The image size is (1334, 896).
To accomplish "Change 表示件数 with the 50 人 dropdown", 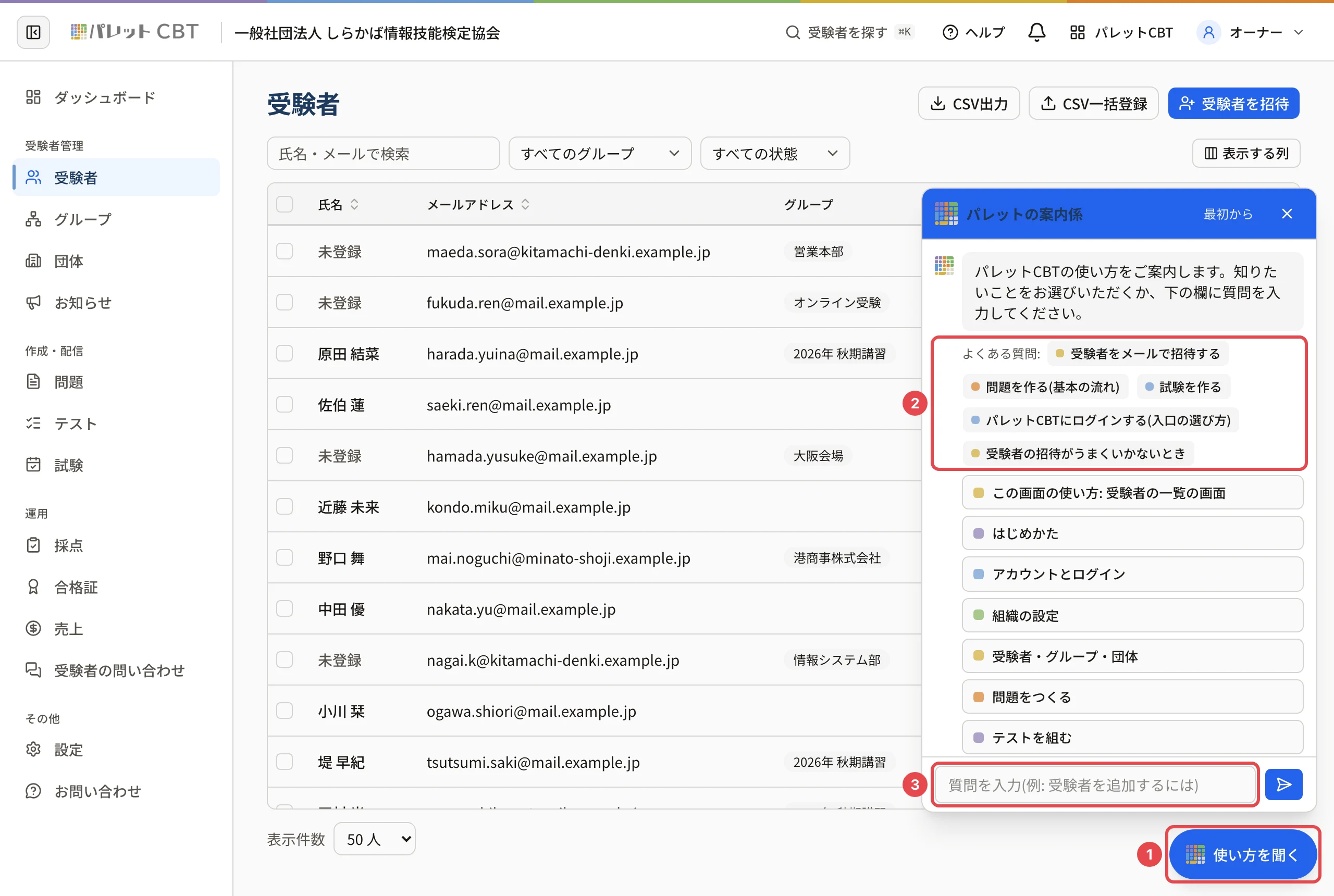I will [374, 839].
